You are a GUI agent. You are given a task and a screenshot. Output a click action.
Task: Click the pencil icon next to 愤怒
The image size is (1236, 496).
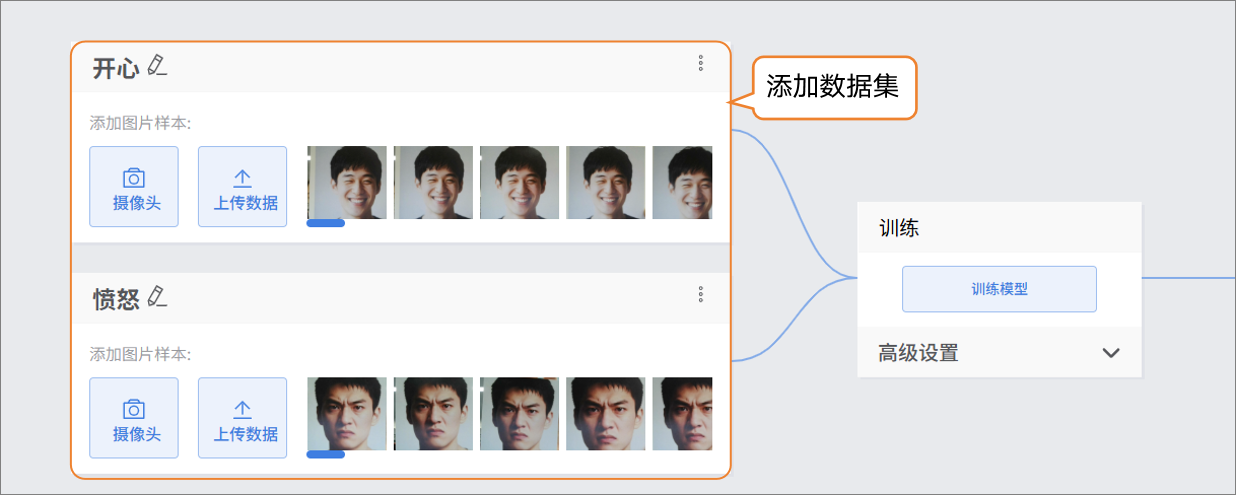(x=157, y=297)
